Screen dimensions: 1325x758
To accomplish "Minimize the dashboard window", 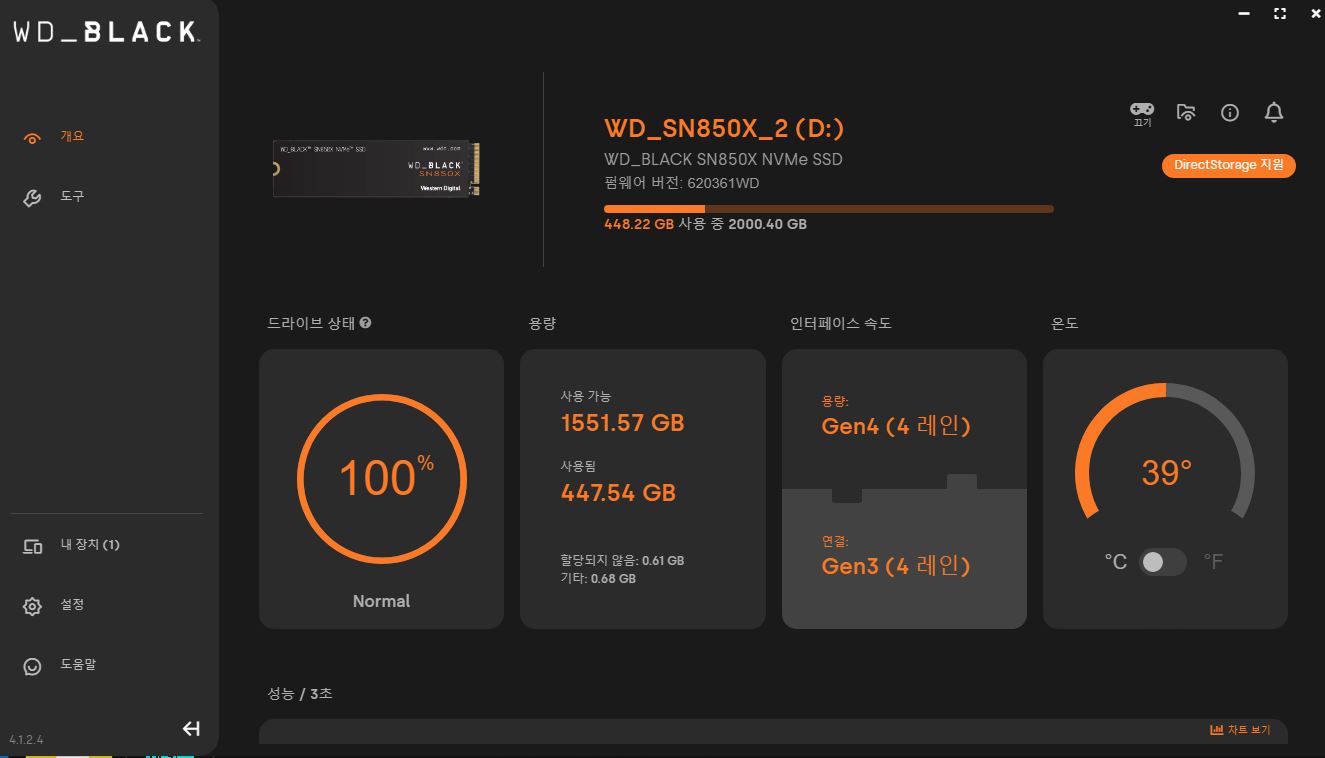I will coord(1244,14).
